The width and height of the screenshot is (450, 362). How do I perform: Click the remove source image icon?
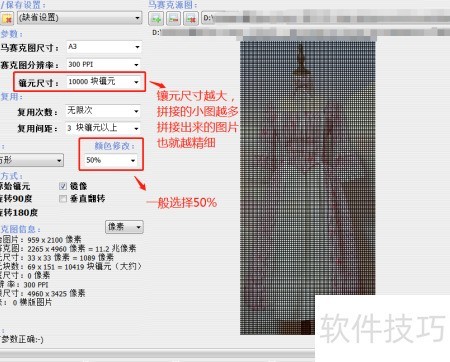[x=191, y=18]
